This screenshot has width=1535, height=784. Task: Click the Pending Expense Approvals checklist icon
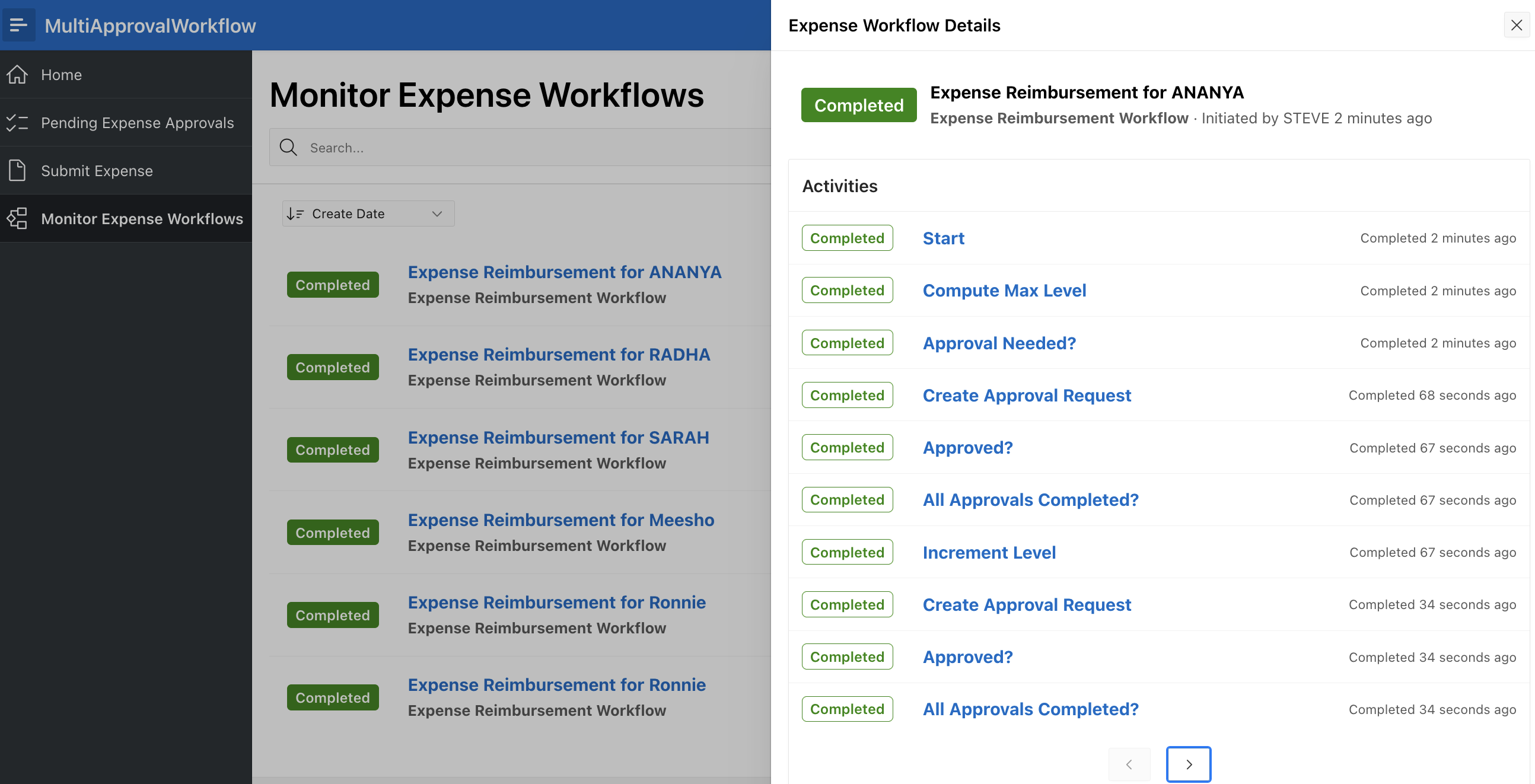coord(17,123)
